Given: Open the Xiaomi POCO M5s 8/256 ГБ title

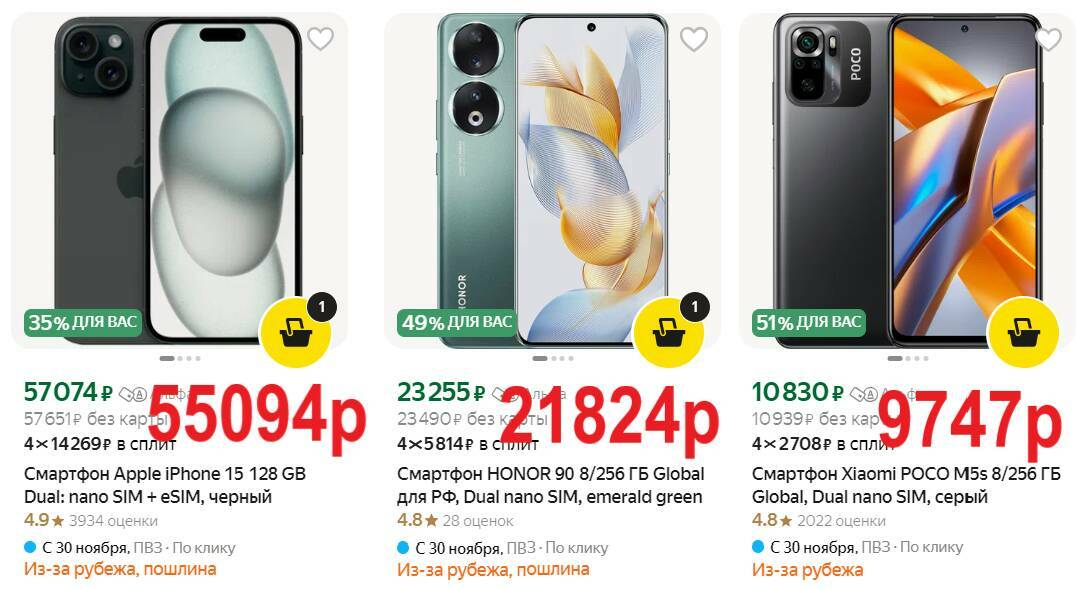Looking at the screenshot, I should (906, 485).
